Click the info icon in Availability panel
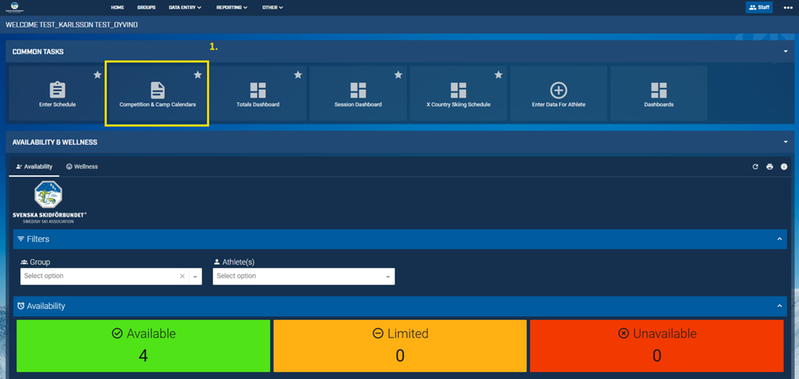The image size is (799, 379). click(784, 167)
